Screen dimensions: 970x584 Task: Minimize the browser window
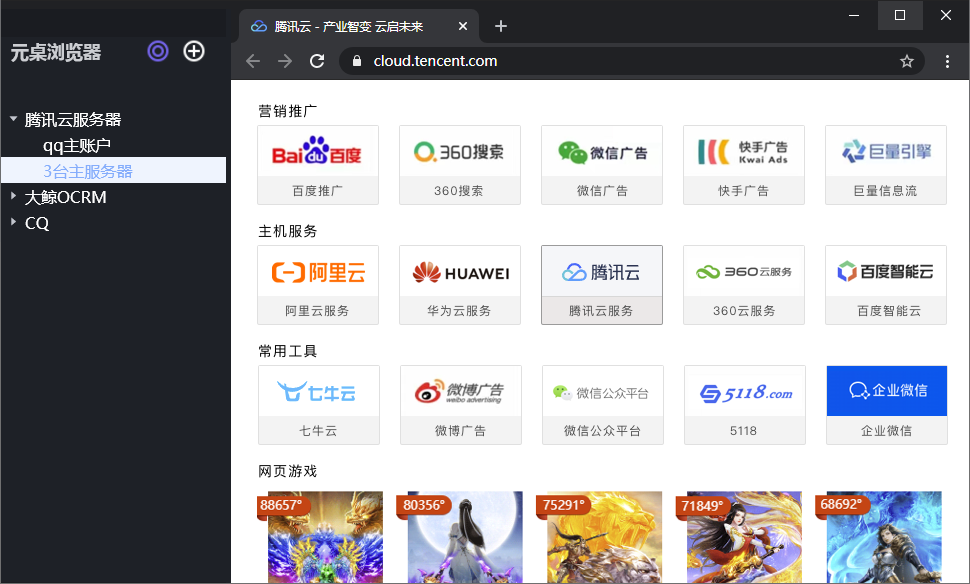[x=854, y=15]
